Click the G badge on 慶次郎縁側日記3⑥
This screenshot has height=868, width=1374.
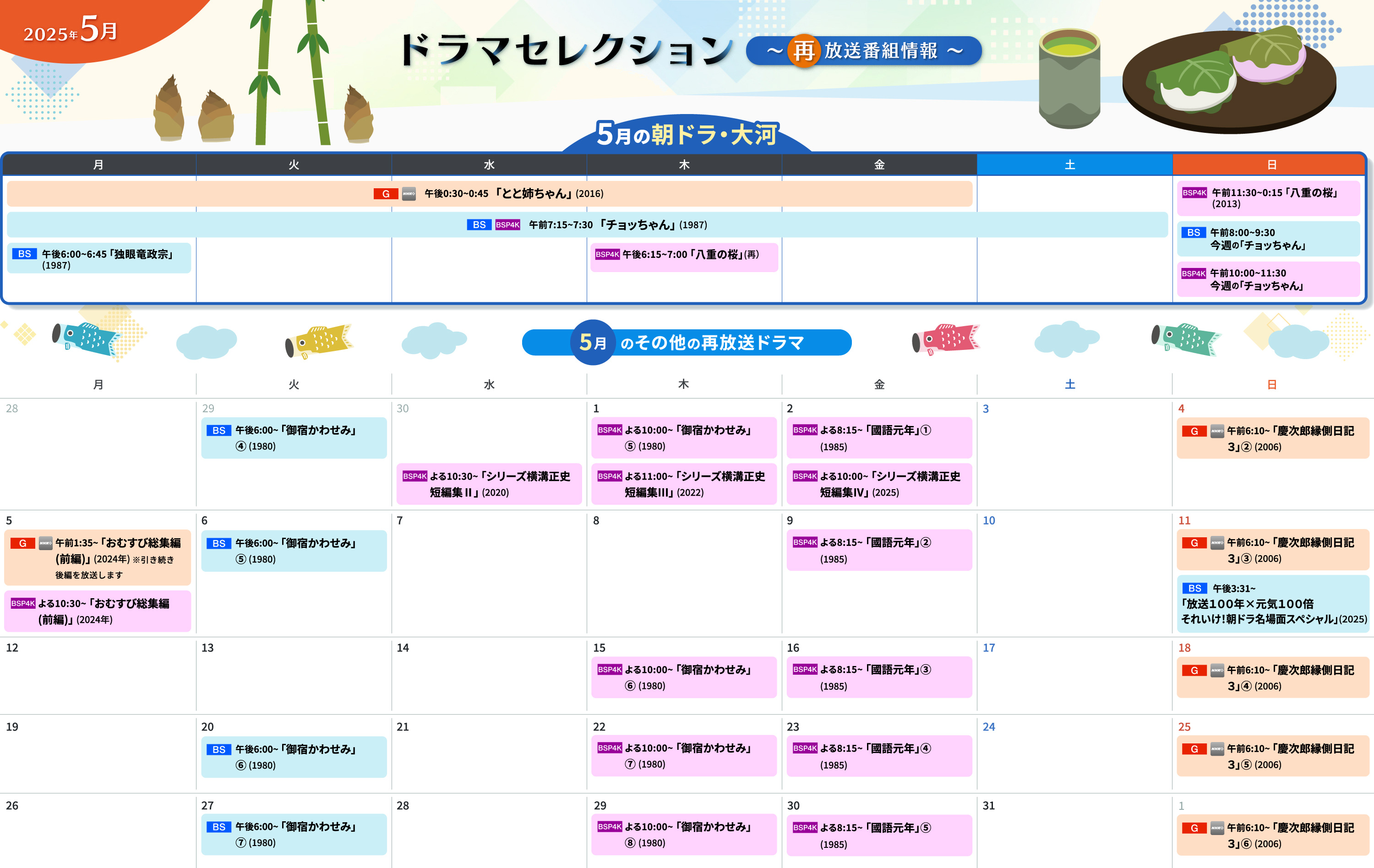1194,828
